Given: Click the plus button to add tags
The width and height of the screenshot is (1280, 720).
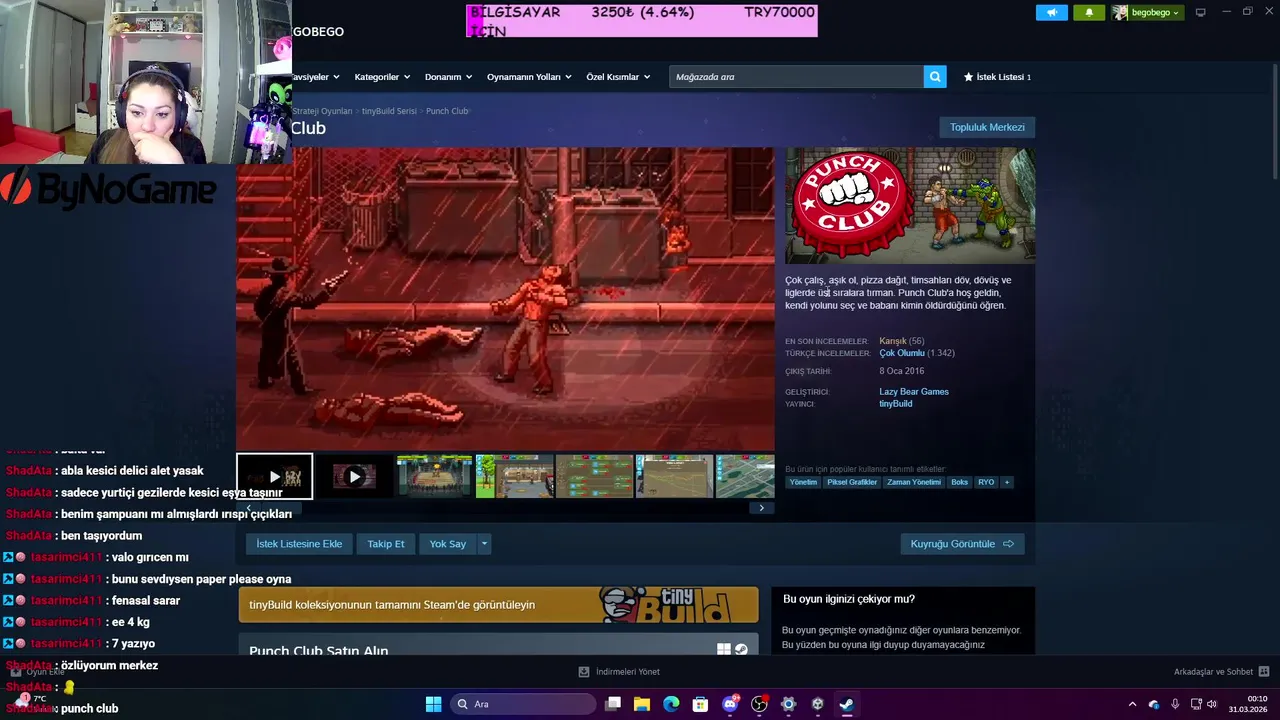Looking at the screenshot, I should (1007, 482).
